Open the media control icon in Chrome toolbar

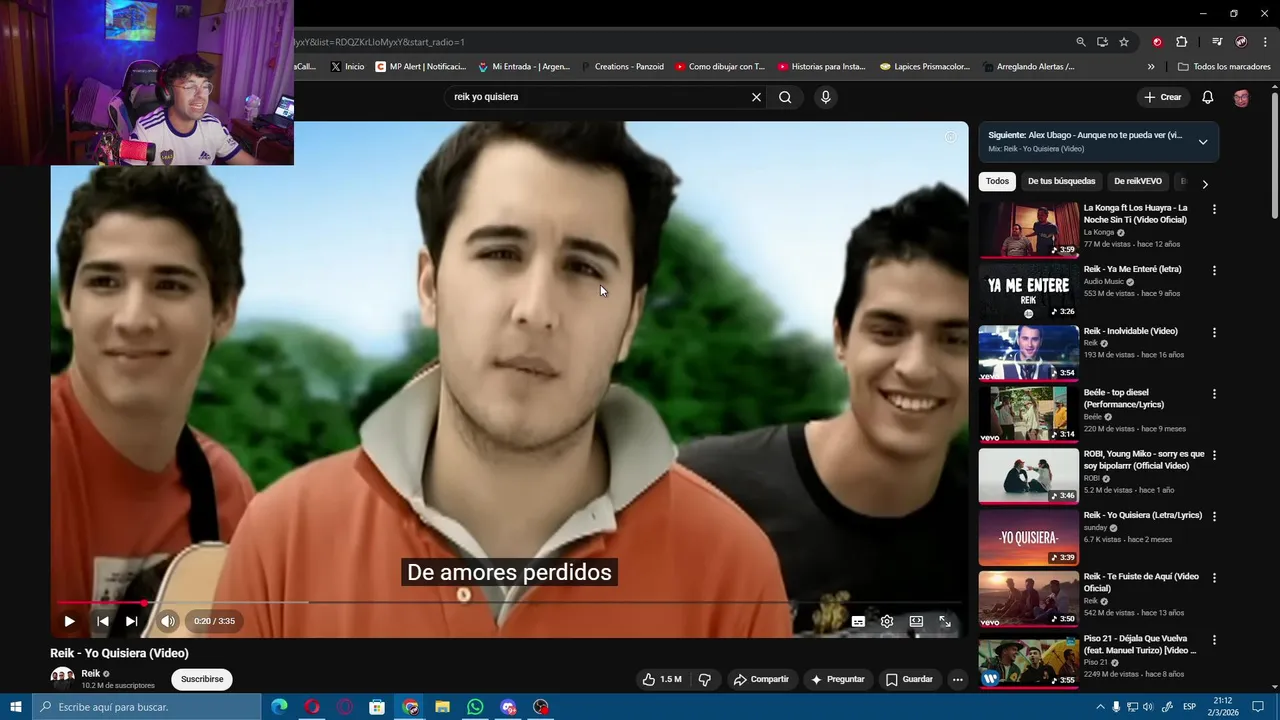coord(1217,42)
